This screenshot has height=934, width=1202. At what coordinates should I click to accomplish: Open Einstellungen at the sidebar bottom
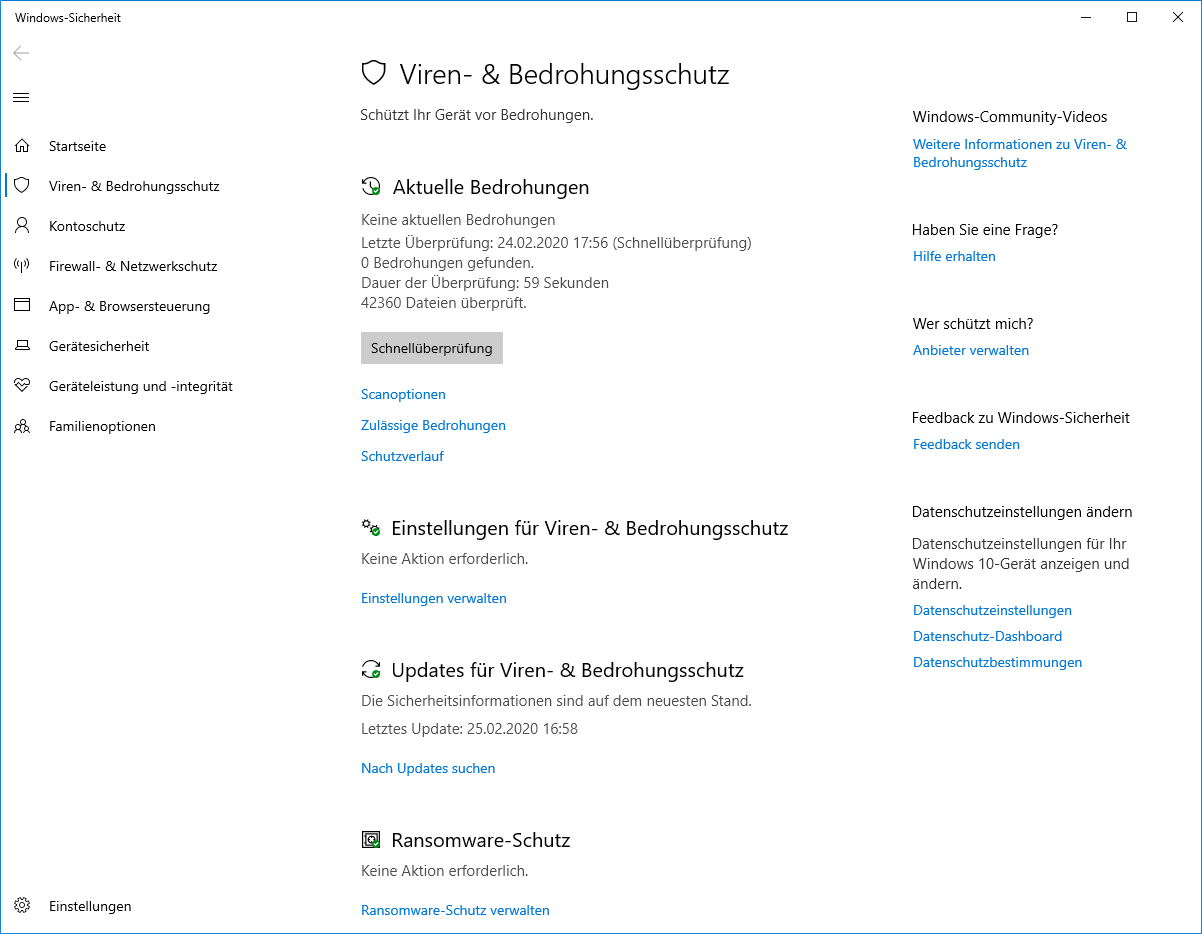pos(90,906)
